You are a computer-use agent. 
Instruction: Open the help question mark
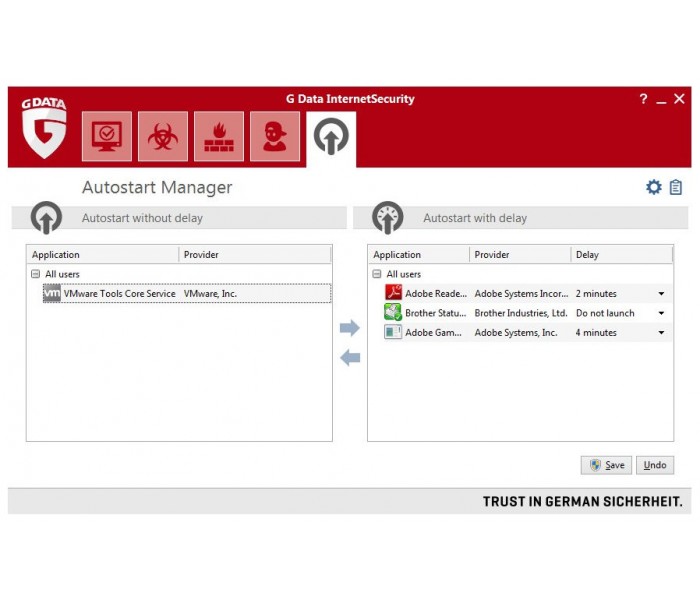click(643, 99)
